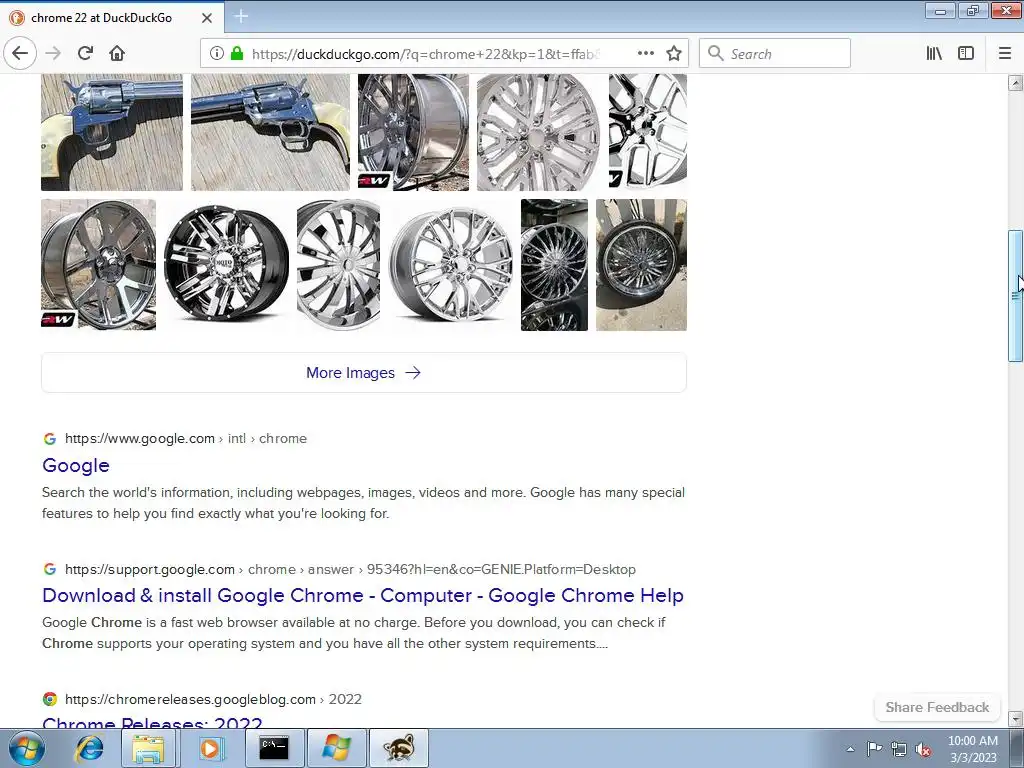Open the Google result title link

[76, 466]
